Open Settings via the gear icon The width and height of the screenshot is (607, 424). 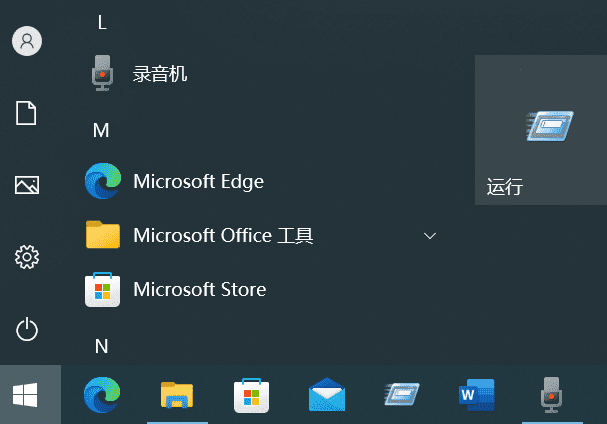[x=26, y=257]
